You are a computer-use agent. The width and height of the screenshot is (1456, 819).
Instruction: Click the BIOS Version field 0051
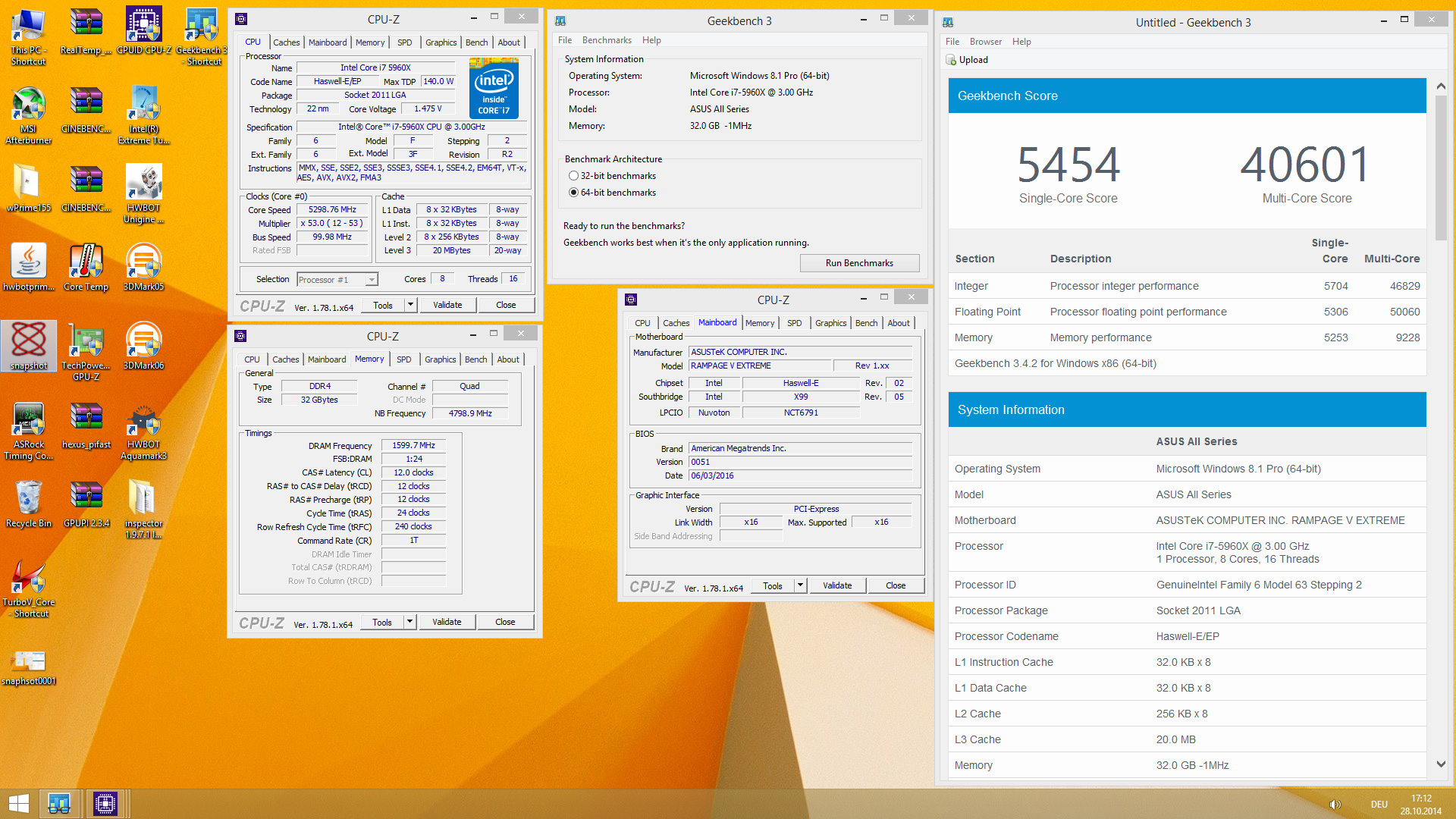[800, 462]
